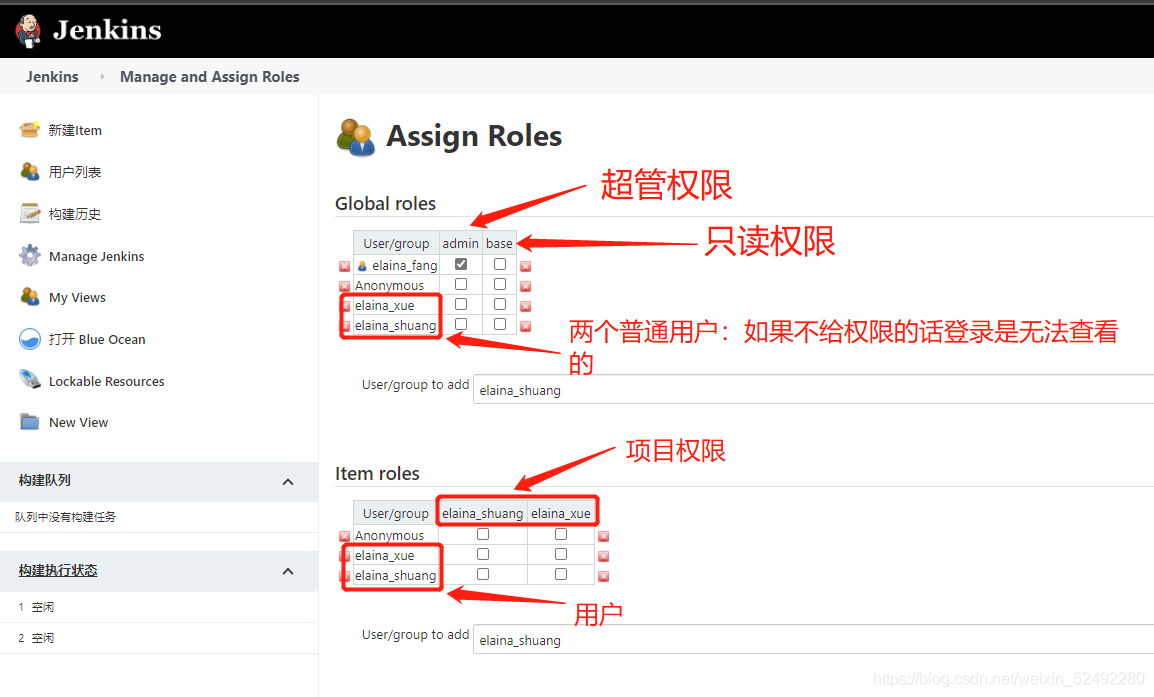The image size is (1154, 697).
Task: Check admin role for global elaina_xue
Action: click(x=461, y=304)
